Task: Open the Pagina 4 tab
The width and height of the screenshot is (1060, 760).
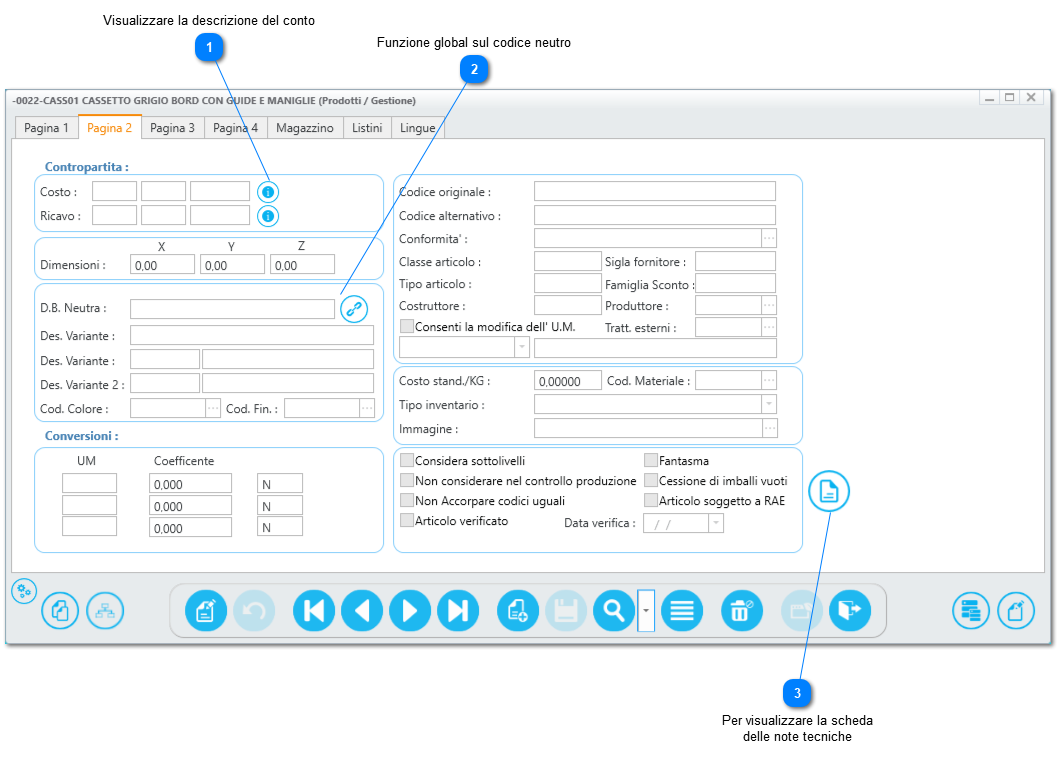Action: [x=235, y=128]
